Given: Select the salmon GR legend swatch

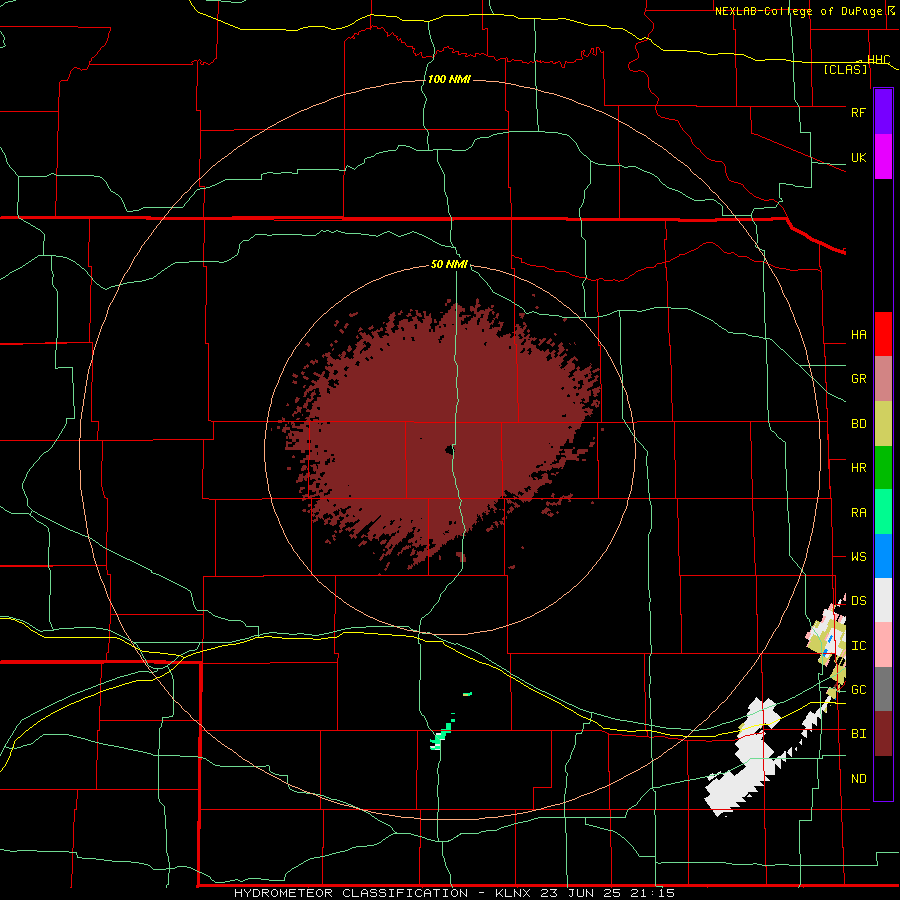Looking at the screenshot, I should click(883, 379).
